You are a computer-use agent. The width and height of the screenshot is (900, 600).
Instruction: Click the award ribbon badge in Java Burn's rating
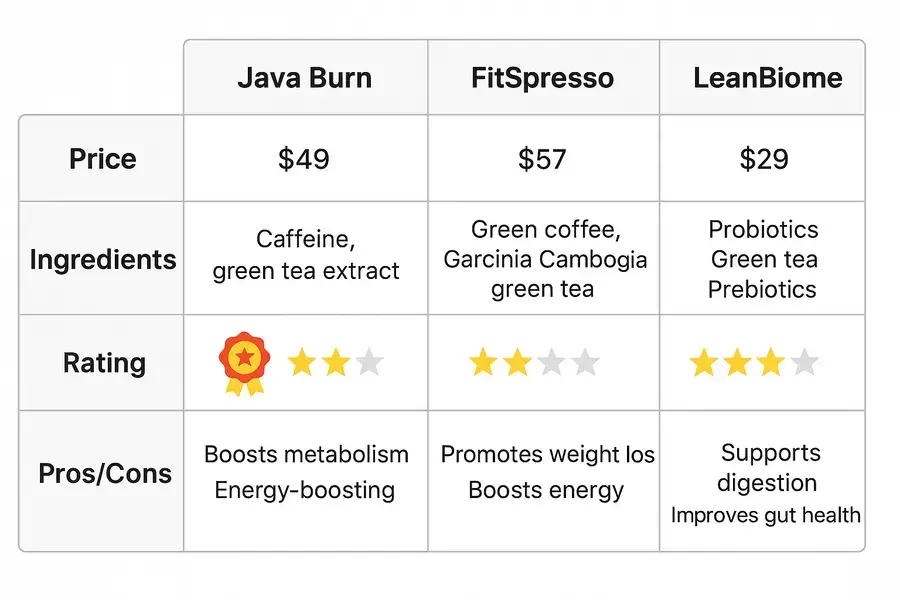pyautogui.click(x=242, y=362)
